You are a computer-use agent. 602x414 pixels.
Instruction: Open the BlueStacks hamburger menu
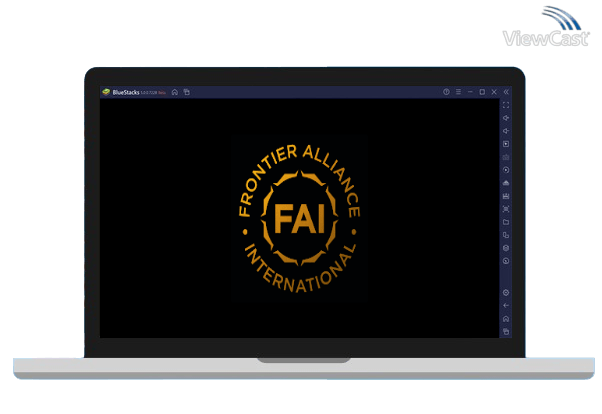pyautogui.click(x=458, y=92)
